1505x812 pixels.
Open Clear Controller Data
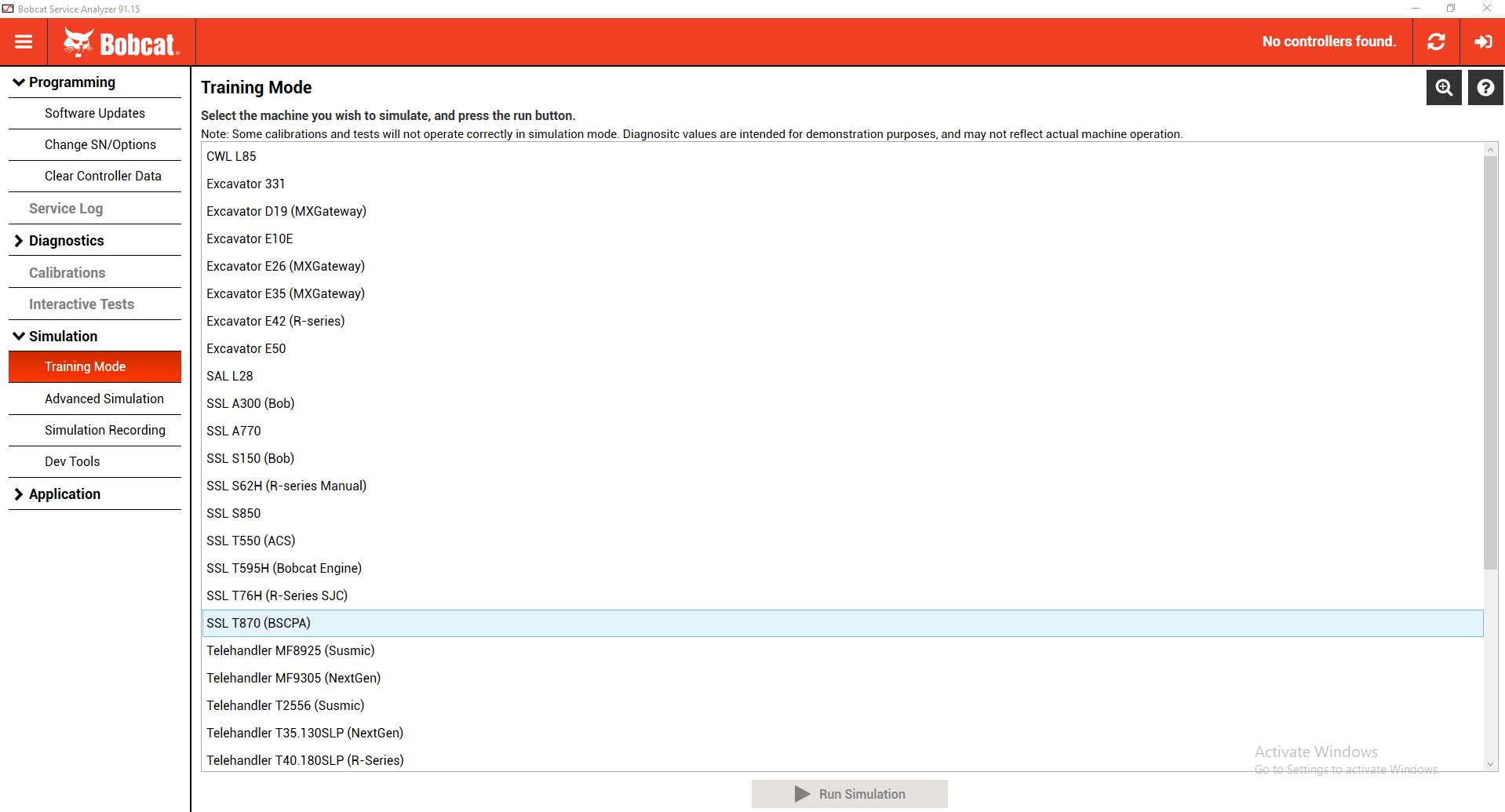(x=103, y=176)
